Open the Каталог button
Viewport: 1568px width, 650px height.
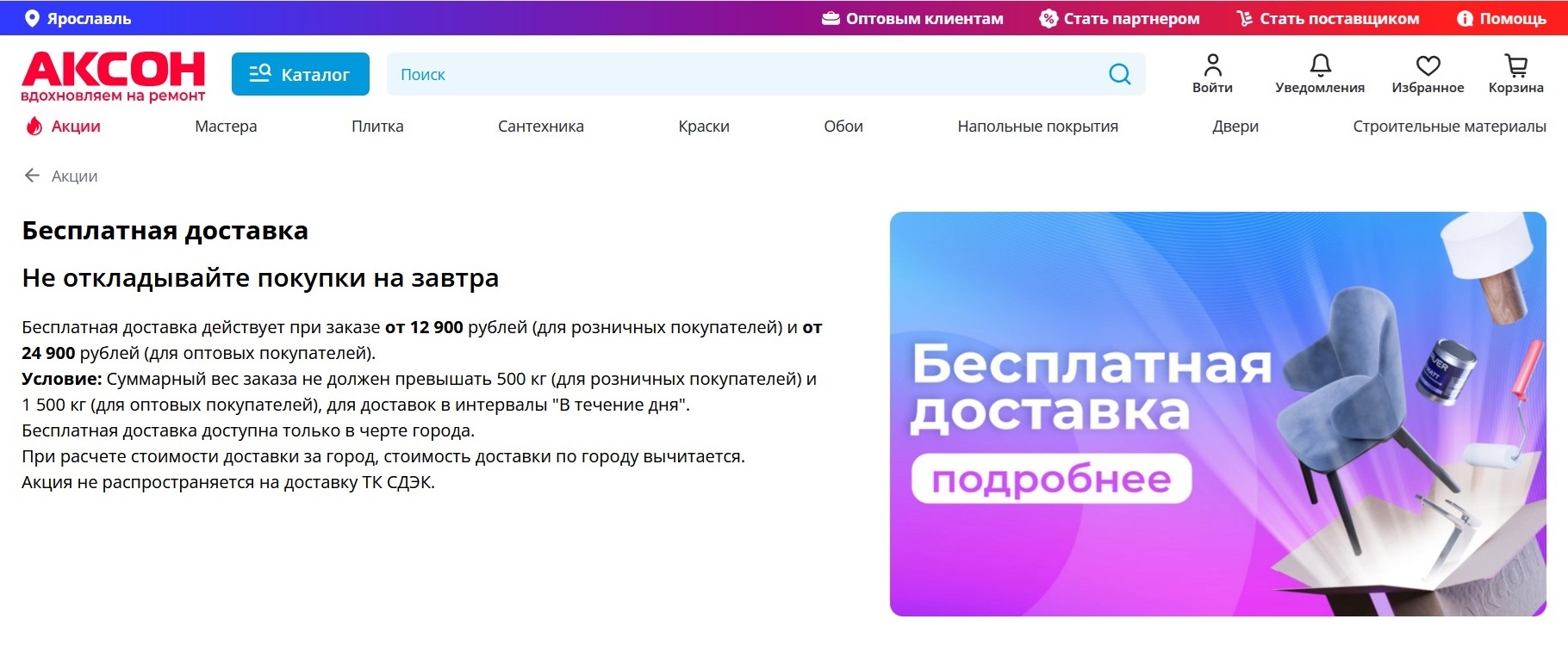300,74
